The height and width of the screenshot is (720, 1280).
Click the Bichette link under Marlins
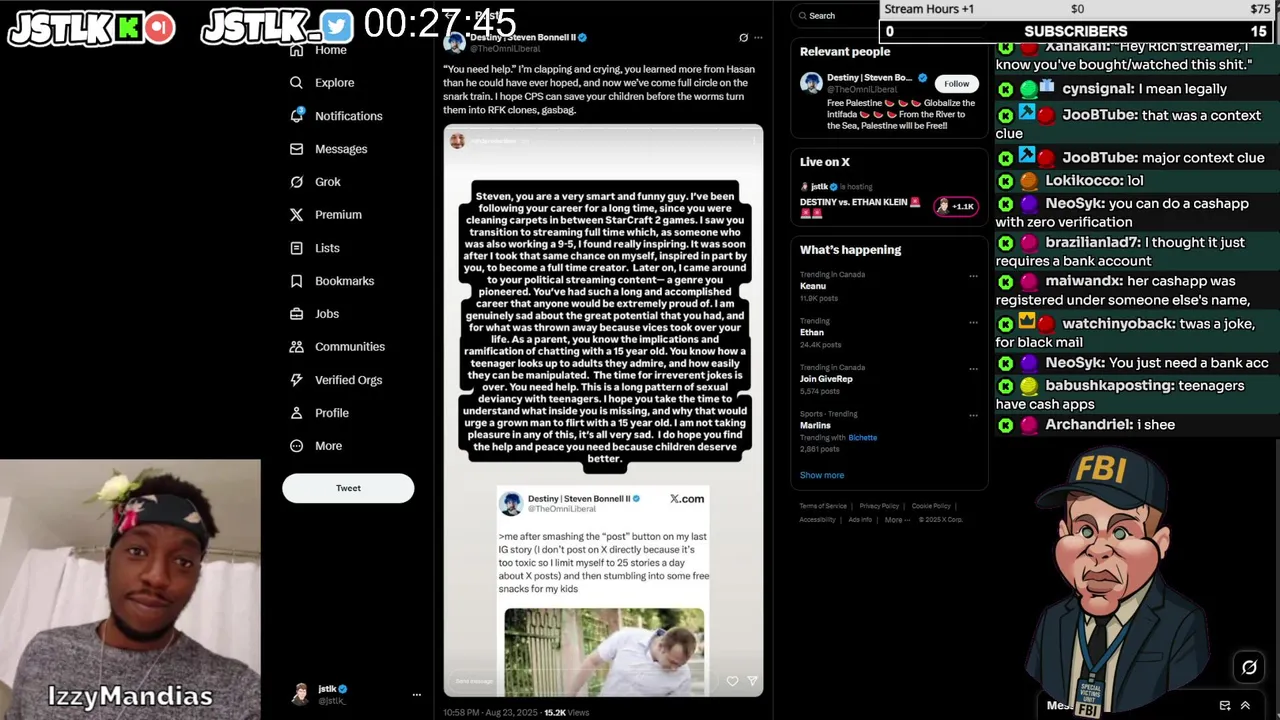(x=862, y=438)
